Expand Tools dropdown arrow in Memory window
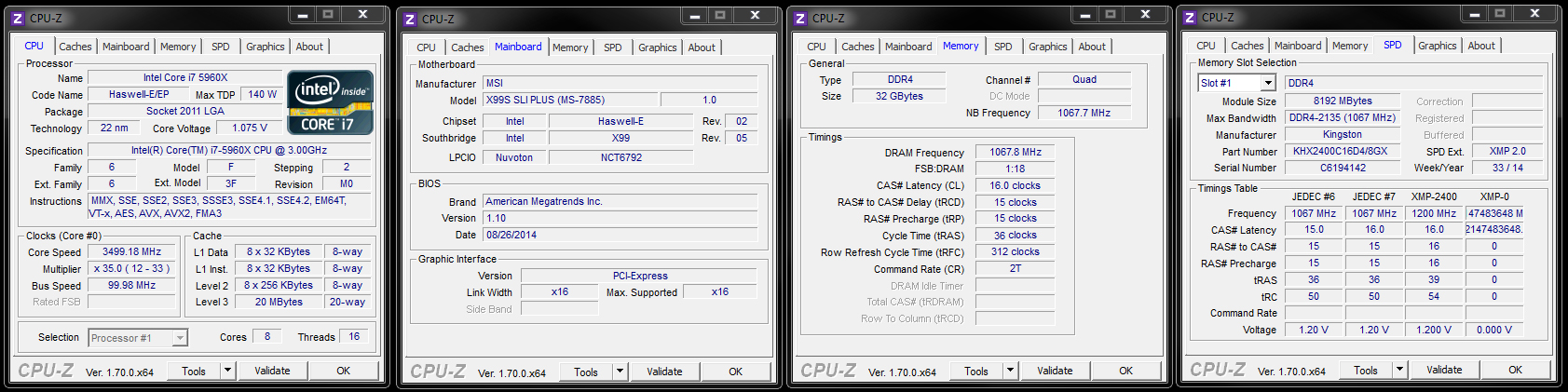This screenshot has width=1568, height=392. tap(1009, 371)
